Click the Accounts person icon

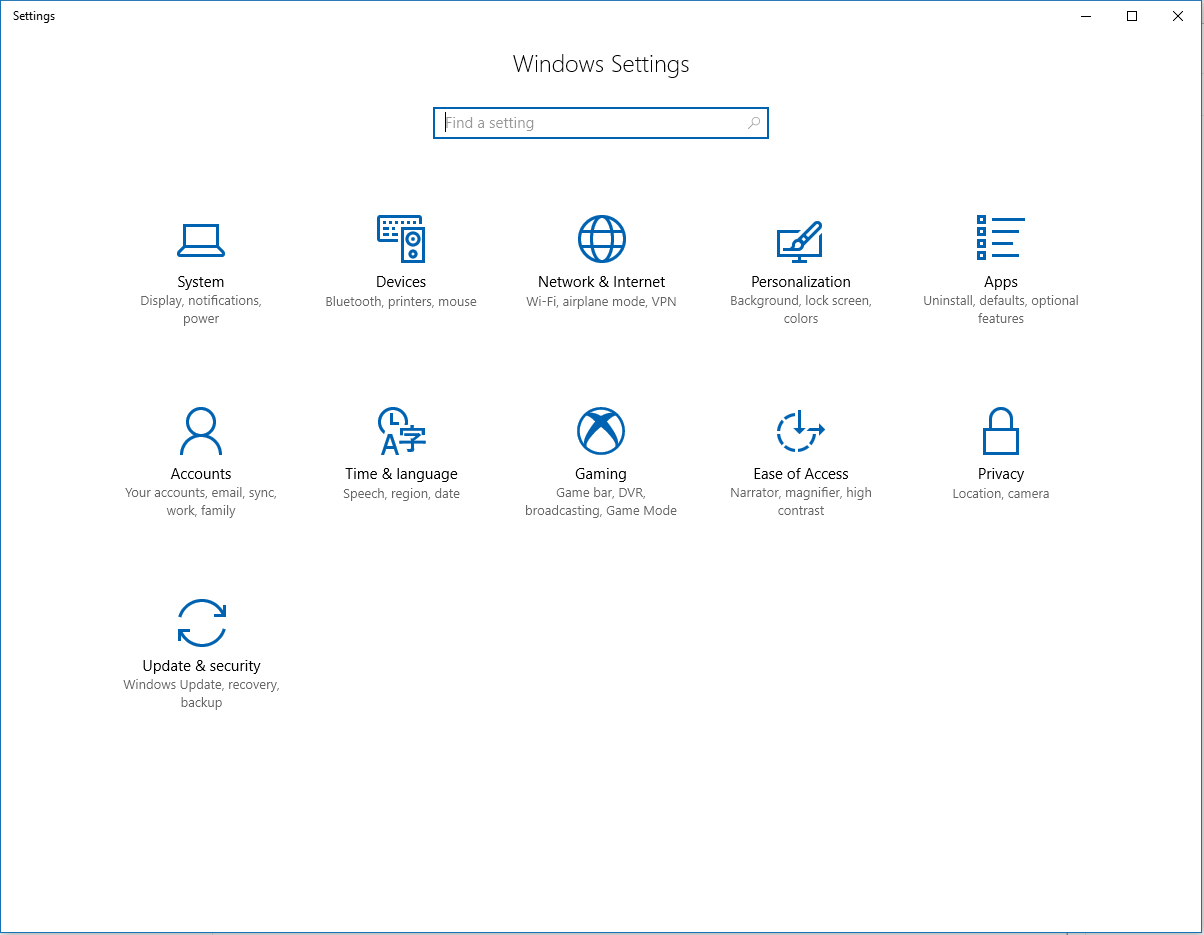click(201, 431)
